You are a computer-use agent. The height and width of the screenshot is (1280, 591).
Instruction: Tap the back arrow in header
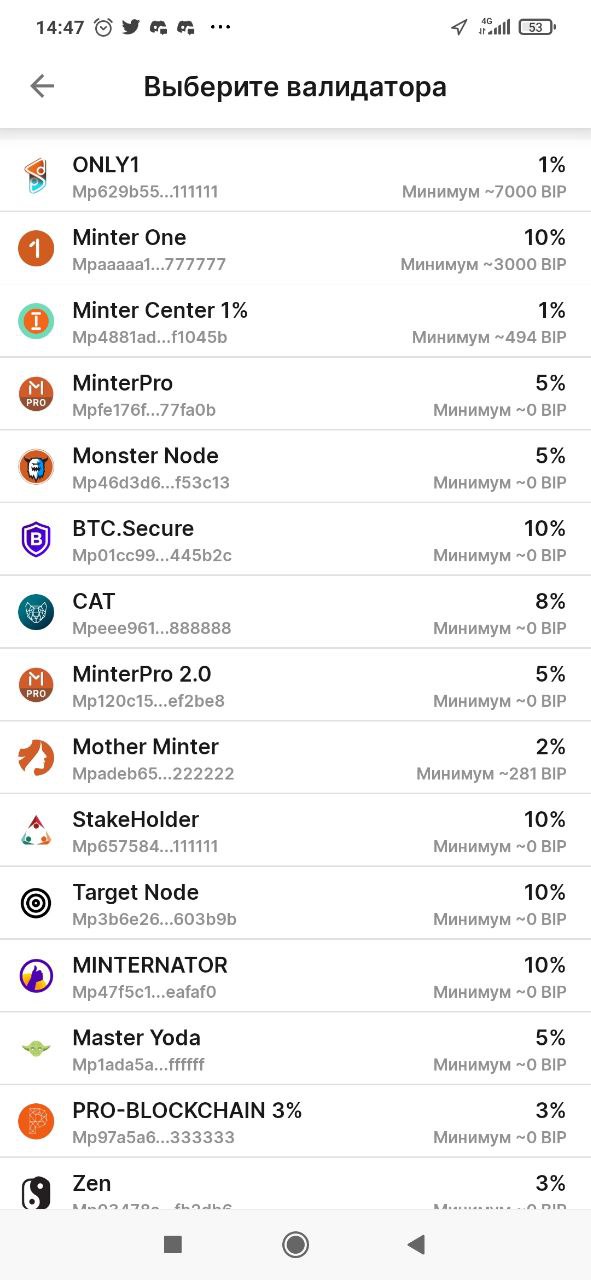point(42,86)
